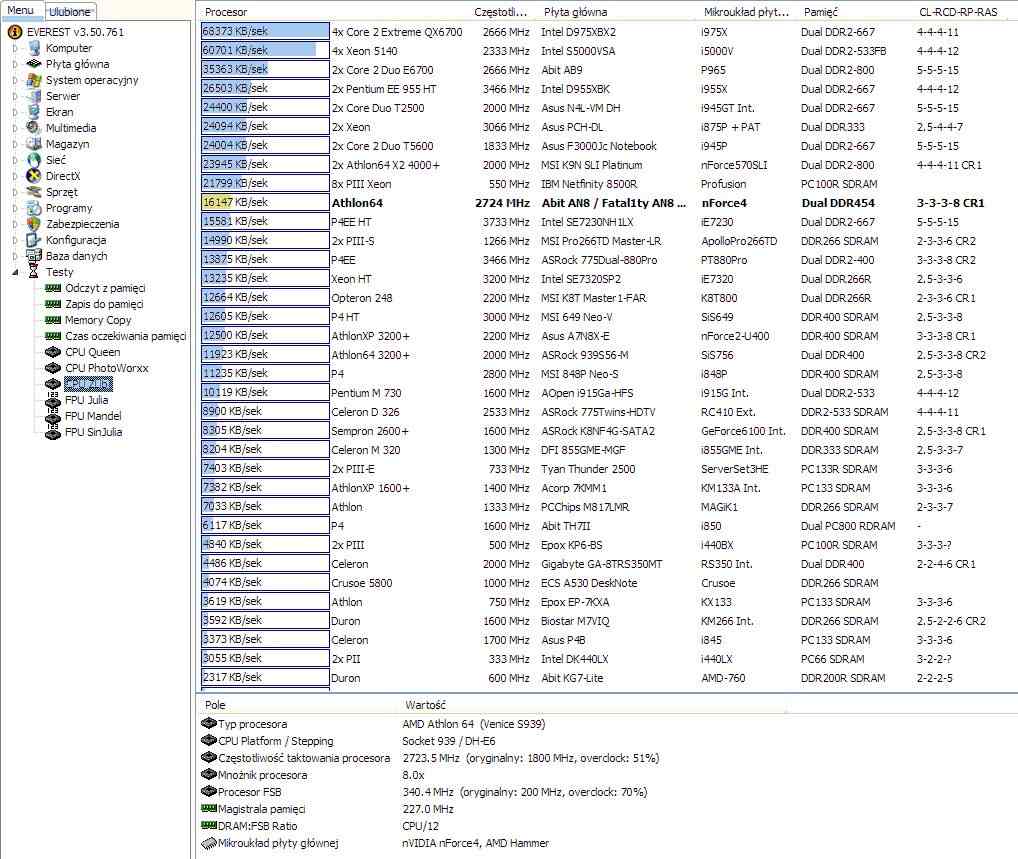Open the CPU Queen benchmark

[x=92, y=352]
